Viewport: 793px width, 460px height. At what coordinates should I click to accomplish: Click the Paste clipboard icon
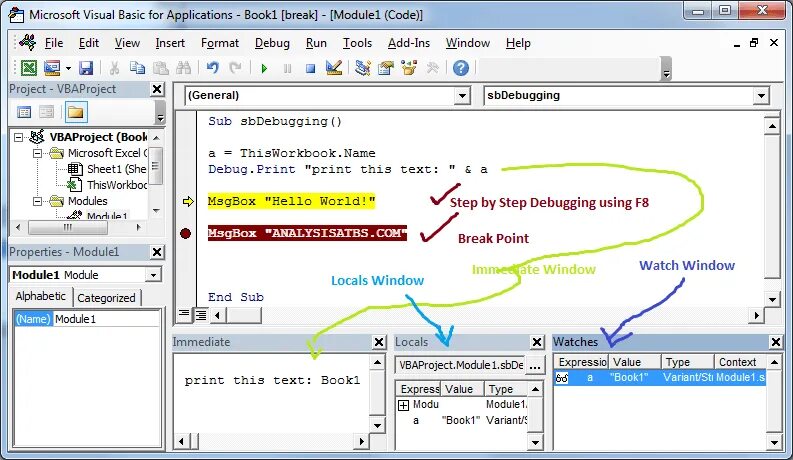tap(161, 68)
